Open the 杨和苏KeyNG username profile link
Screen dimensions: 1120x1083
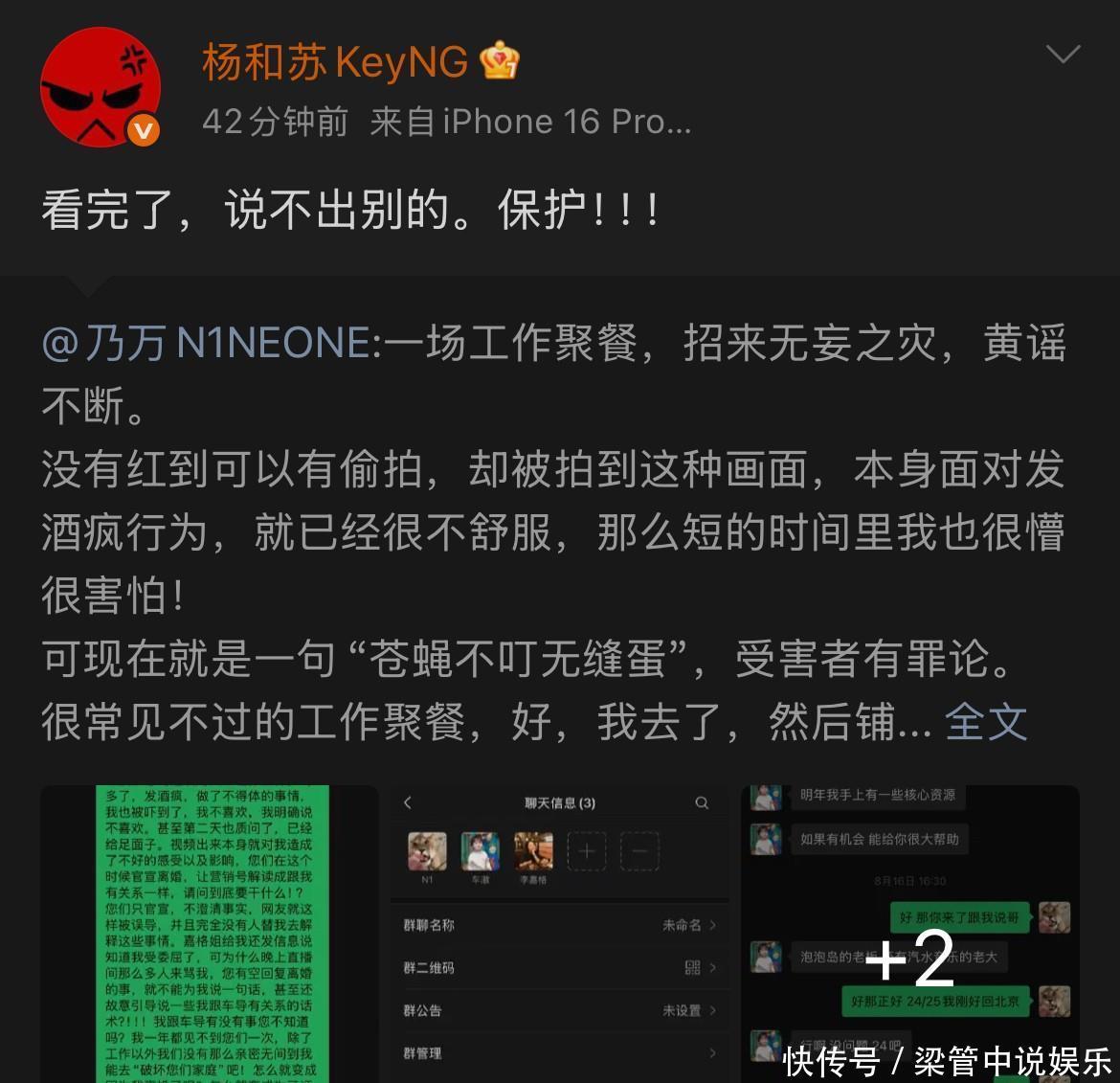pyautogui.click(x=335, y=60)
